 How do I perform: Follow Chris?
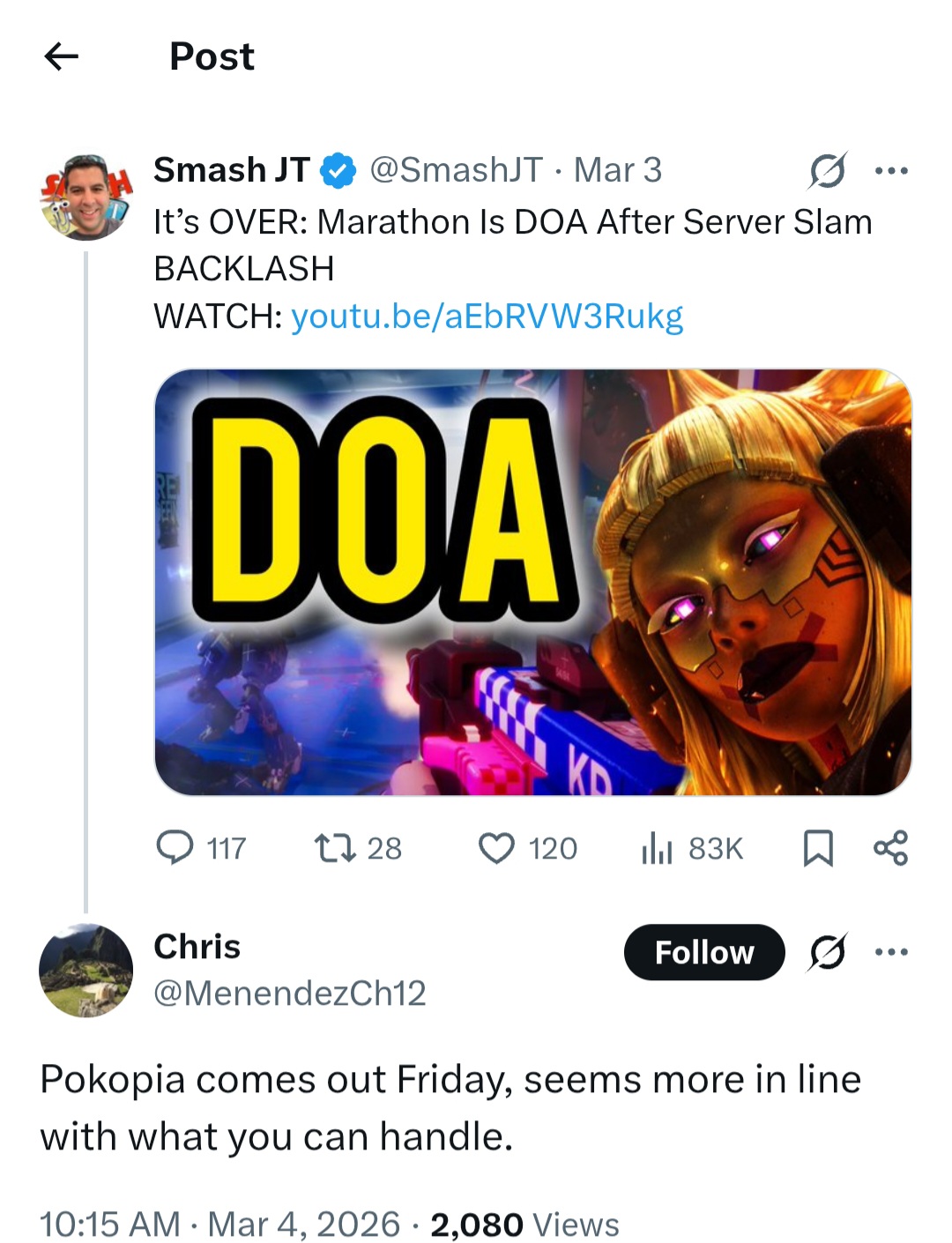(x=703, y=952)
